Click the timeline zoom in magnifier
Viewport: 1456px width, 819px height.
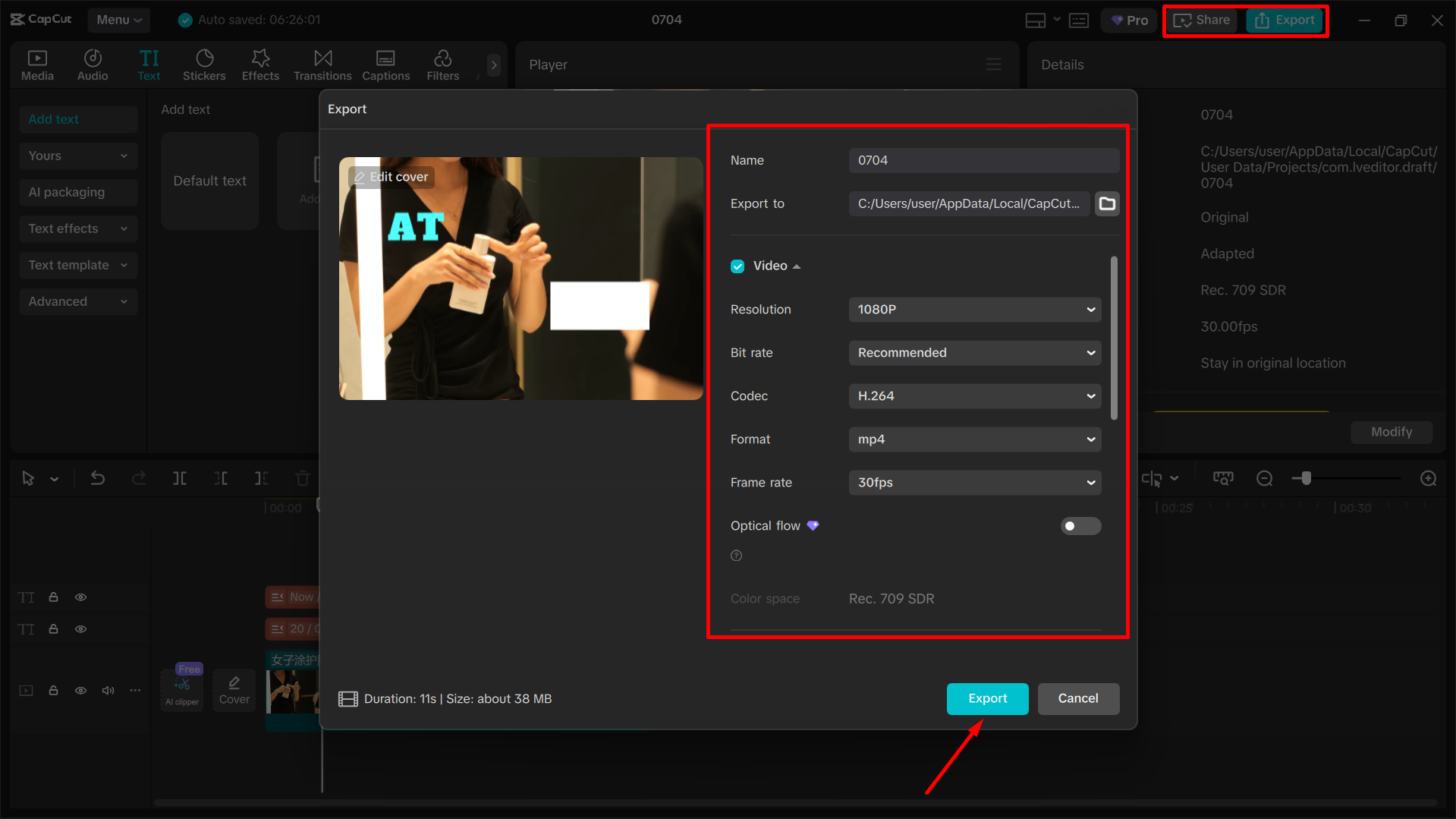tap(1428, 478)
